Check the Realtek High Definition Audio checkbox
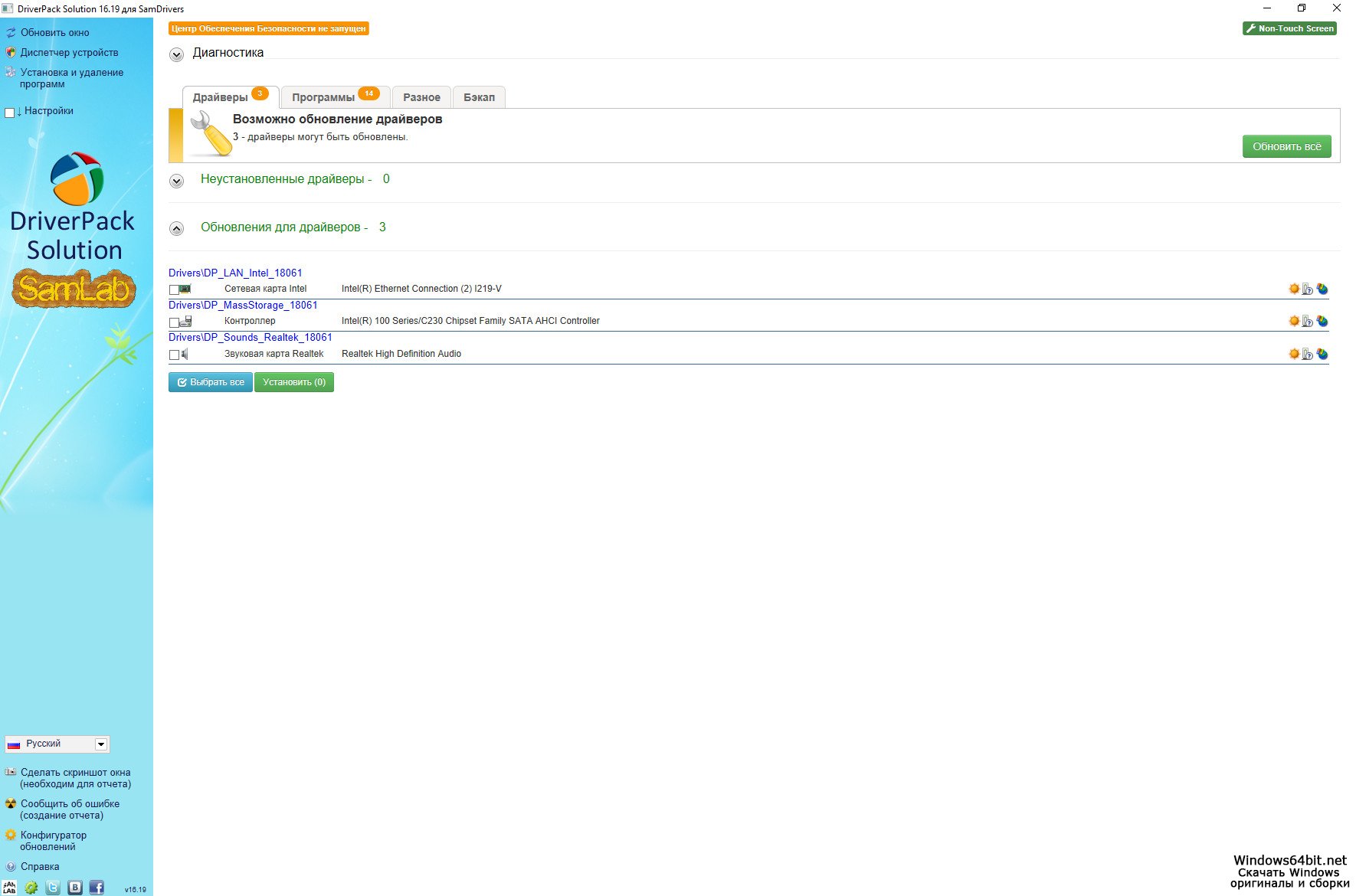Screen dimensions: 1356x896 (x=174, y=355)
